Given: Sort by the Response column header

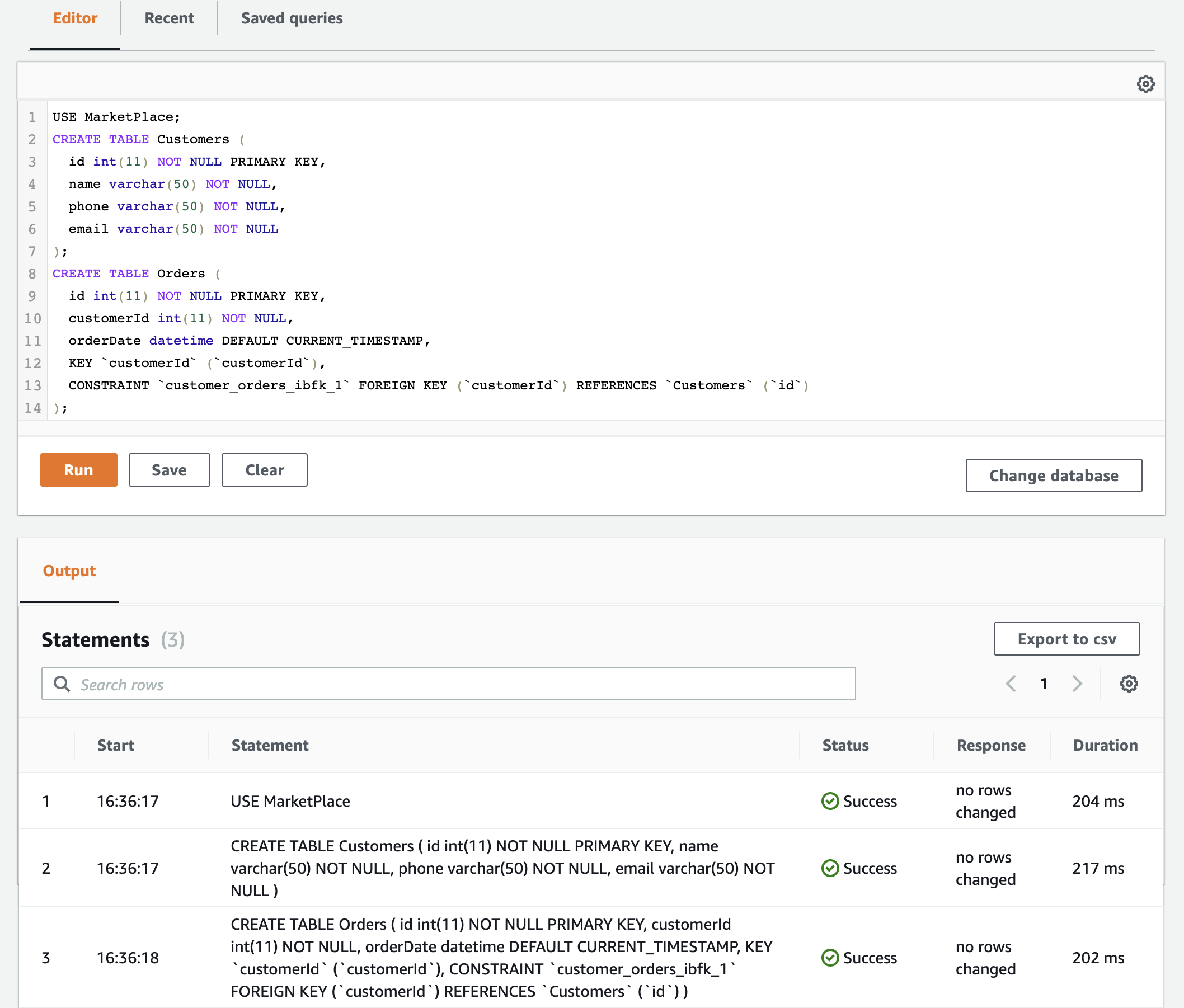Looking at the screenshot, I should (992, 745).
